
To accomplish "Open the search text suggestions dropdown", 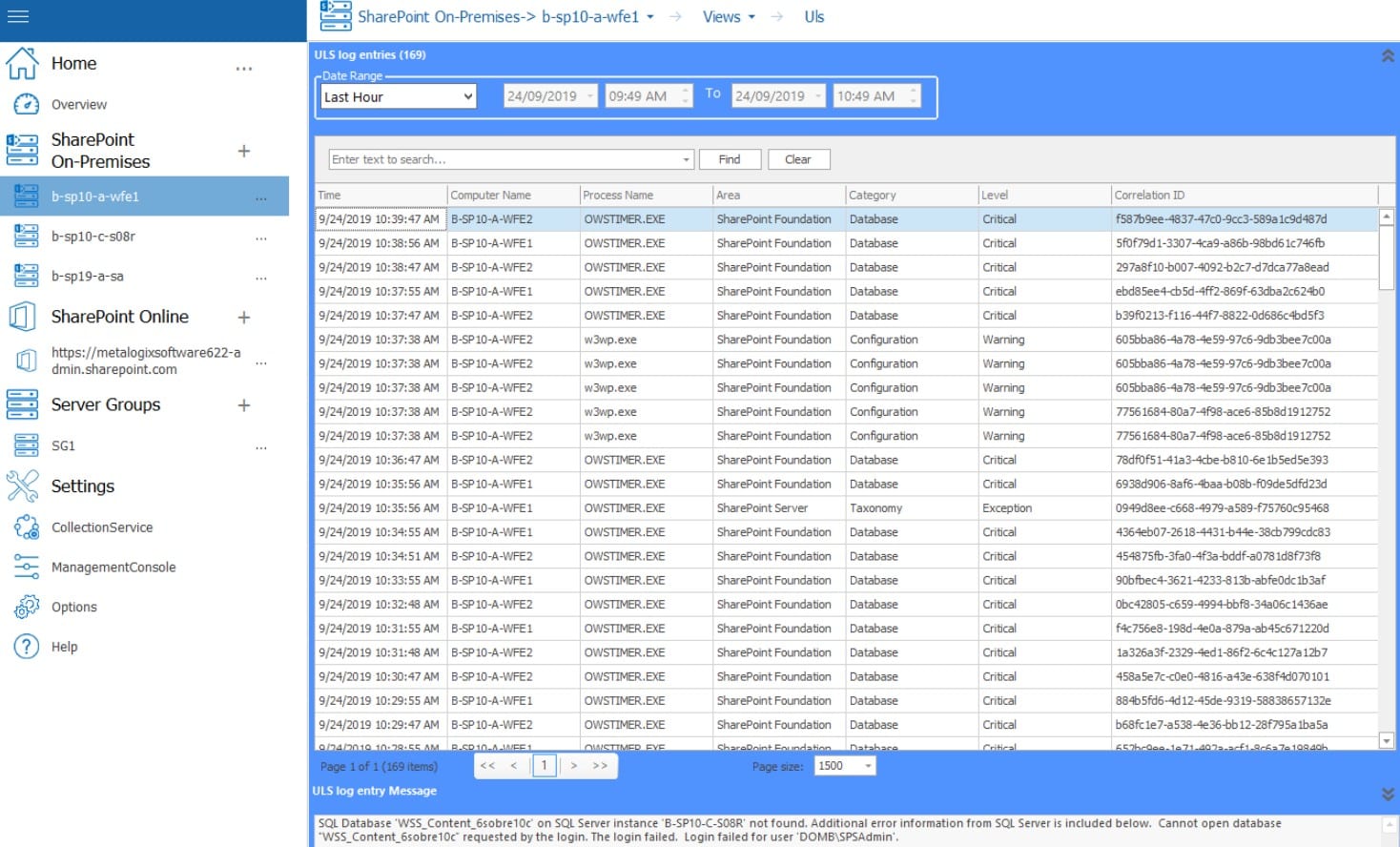I will pyautogui.click(x=685, y=158).
